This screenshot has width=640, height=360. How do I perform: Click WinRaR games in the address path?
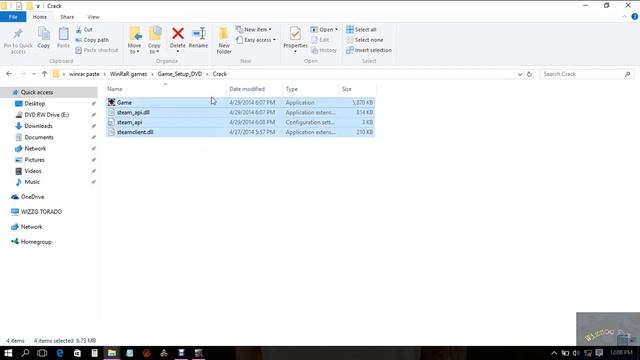[128, 74]
